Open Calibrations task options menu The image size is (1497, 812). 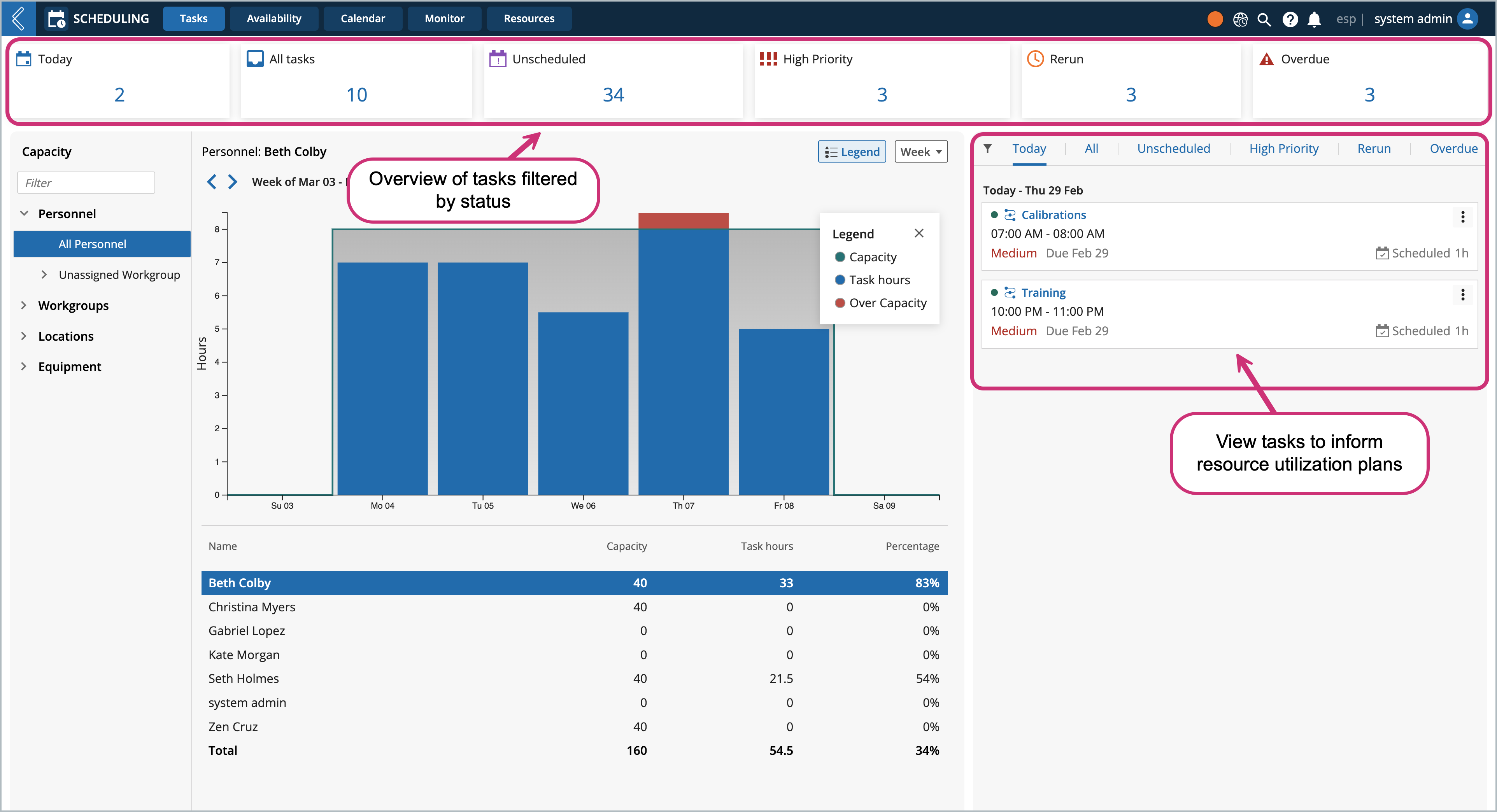1462,217
